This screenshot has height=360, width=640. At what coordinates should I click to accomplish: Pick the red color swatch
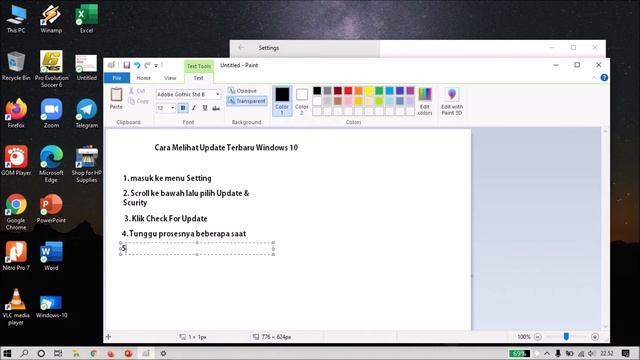[348, 91]
